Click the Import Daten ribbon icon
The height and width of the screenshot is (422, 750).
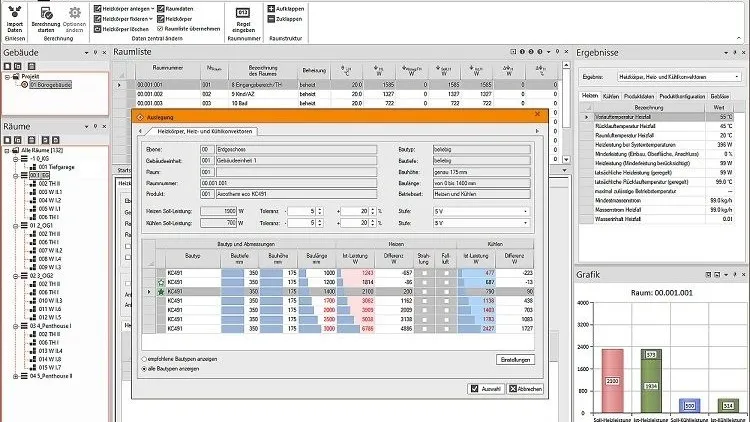[14, 12]
